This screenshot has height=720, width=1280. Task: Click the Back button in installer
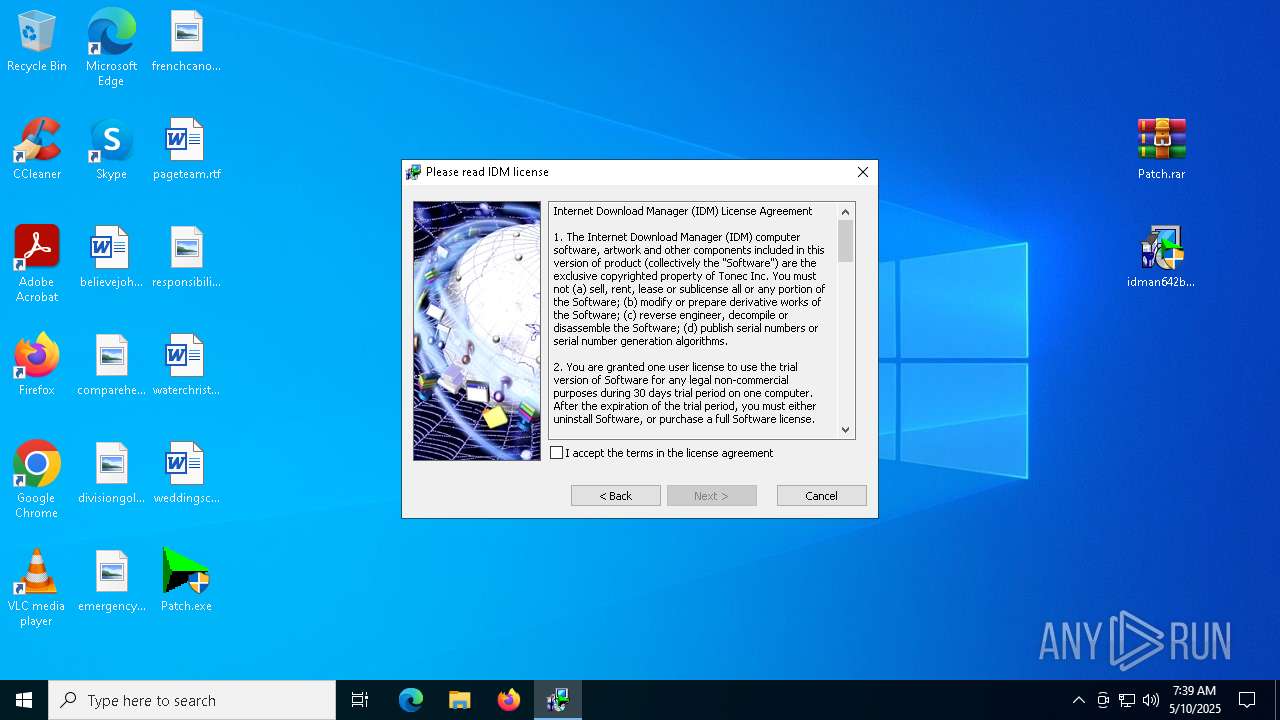(x=616, y=496)
